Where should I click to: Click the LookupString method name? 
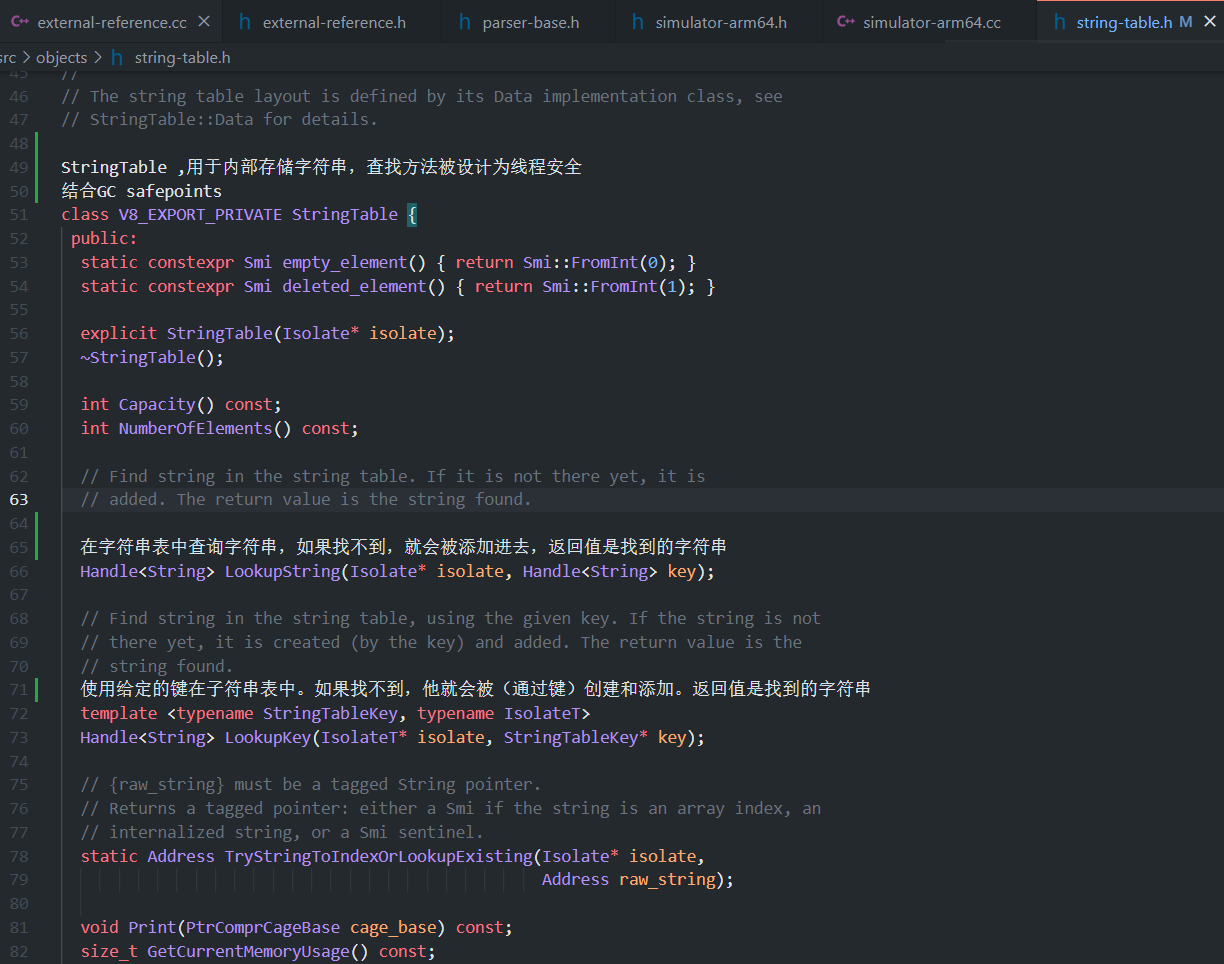point(282,571)
